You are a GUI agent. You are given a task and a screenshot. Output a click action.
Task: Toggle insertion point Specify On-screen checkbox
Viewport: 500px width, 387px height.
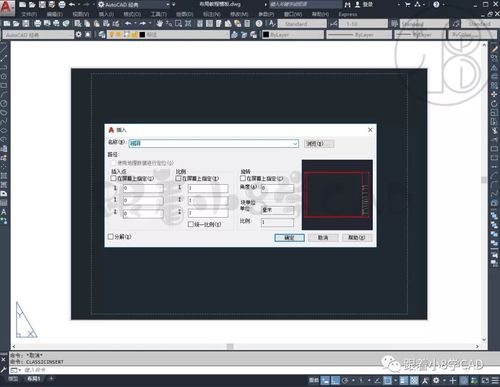point(113,178)
